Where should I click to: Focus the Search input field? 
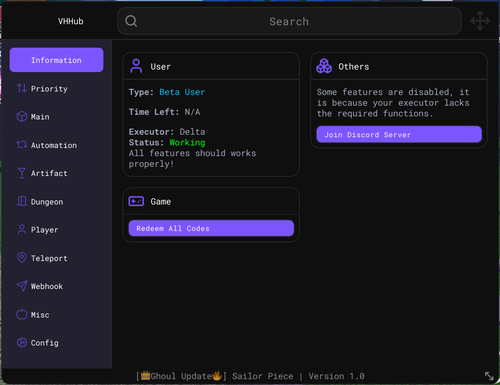289,21
